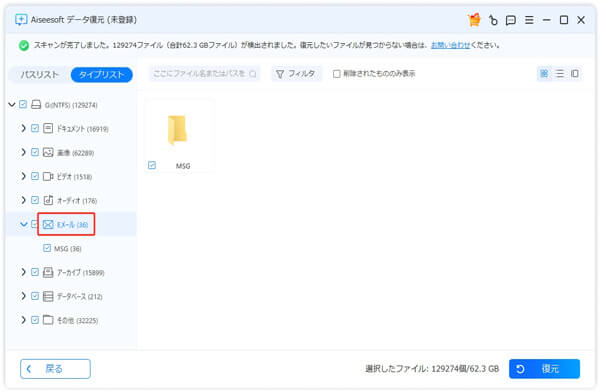The width and height of the screenshot is (600, 392).
Task: Switch to list view
Action: 559,74
